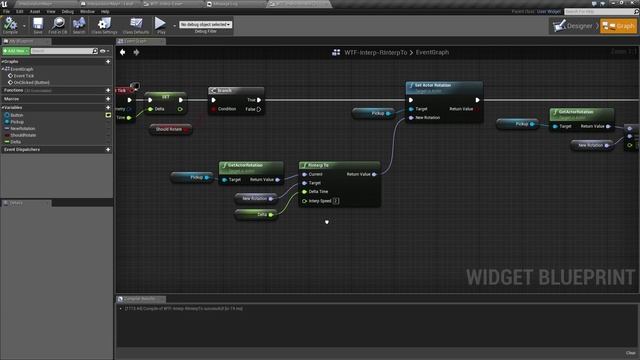Compile the blueprint with the Compile icon
The height and width of the screenshot is (360, 640).
coord(10,24)
